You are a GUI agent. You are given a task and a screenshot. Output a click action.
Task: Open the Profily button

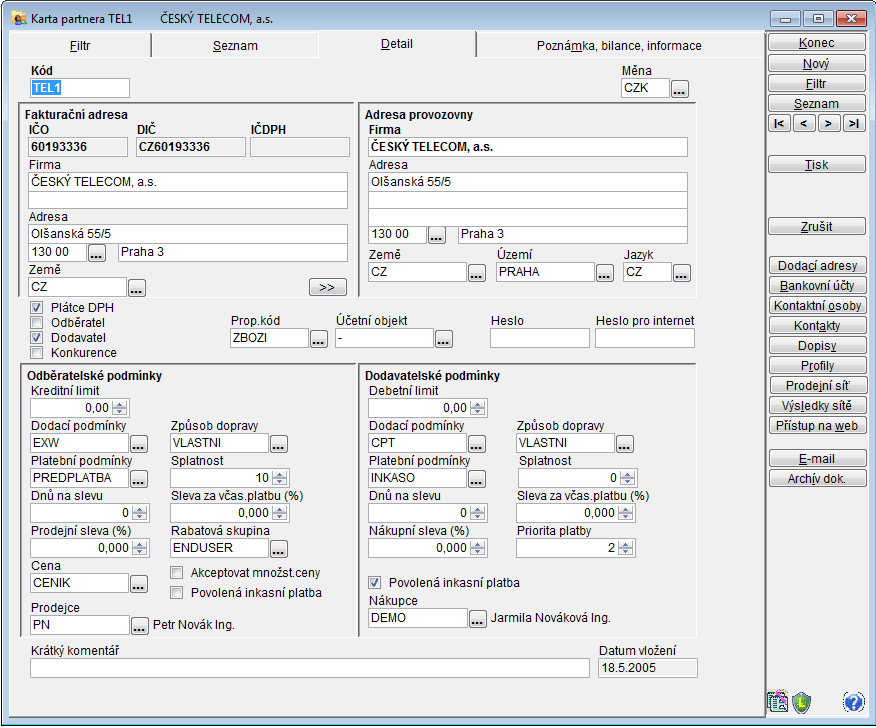(x=818, y=366)
